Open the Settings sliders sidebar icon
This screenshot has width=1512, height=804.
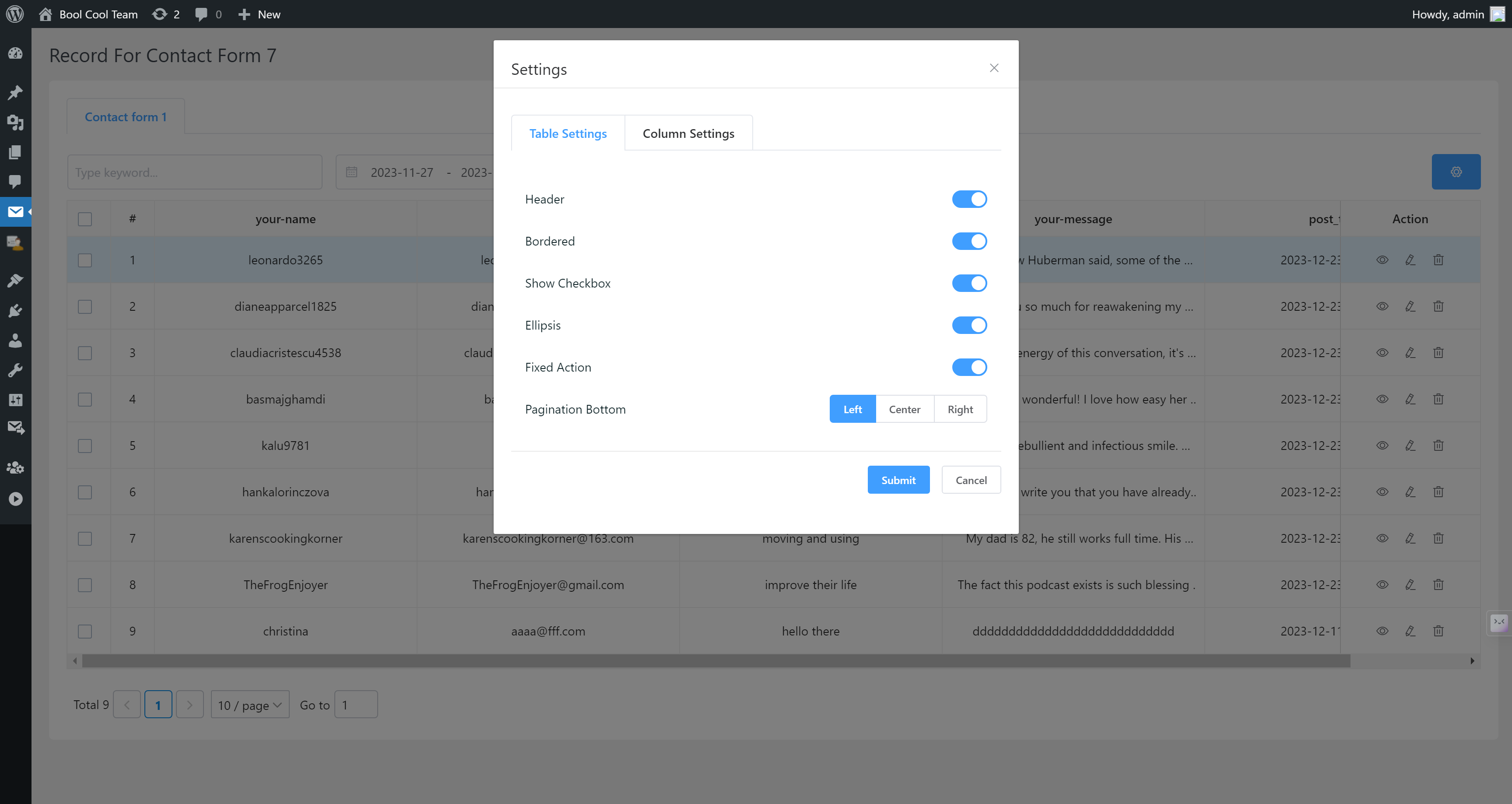point(15,400)
